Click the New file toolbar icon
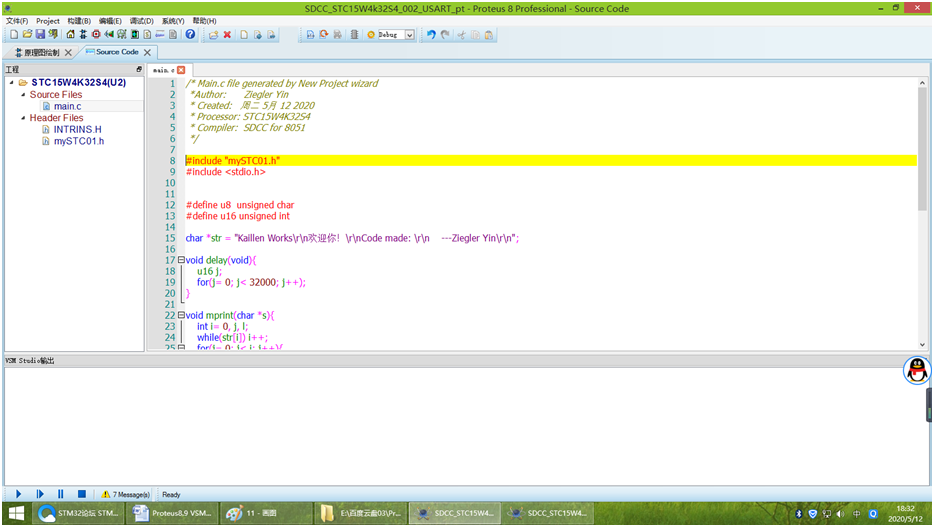Image resolution: width=934 pixels, height=527 pixels. 13,35
